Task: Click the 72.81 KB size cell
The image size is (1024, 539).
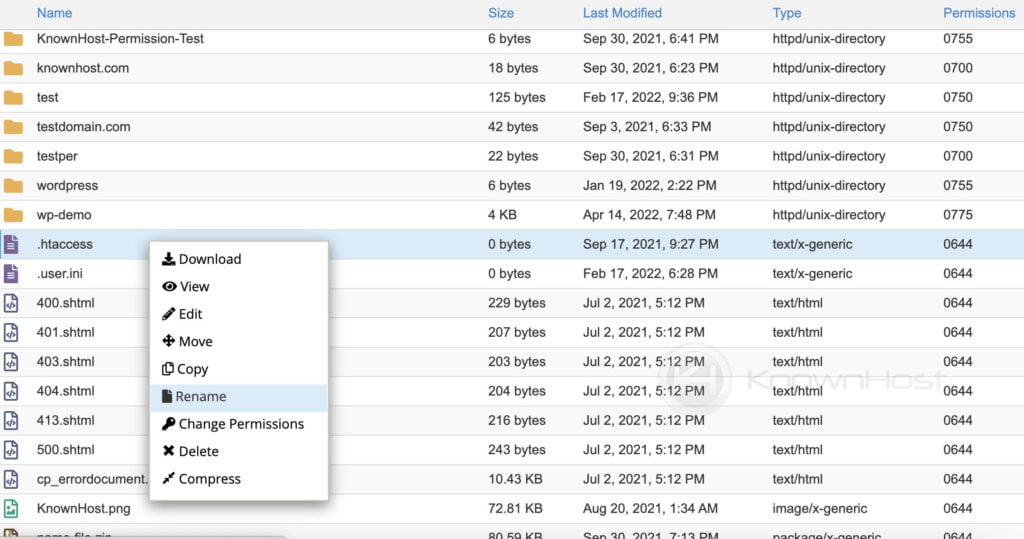Action: coord(515,509)
